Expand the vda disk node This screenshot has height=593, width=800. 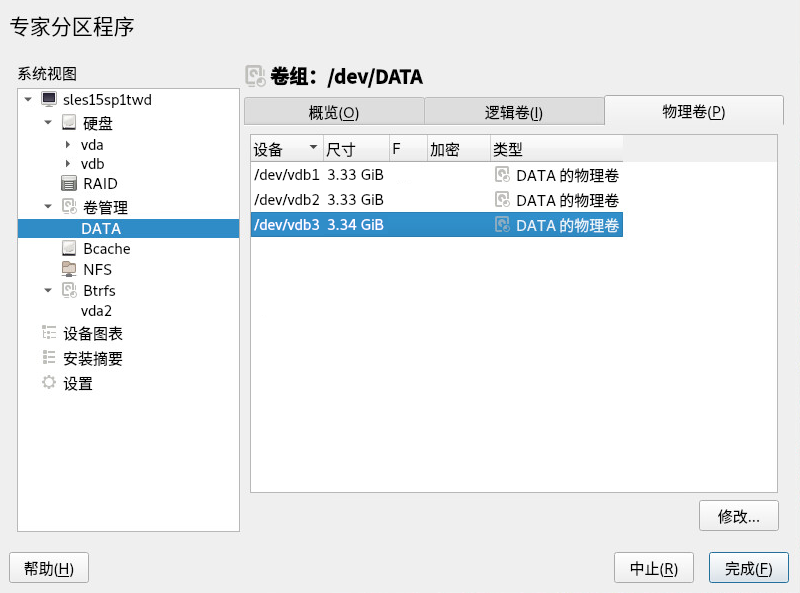[x=68, y=145]
